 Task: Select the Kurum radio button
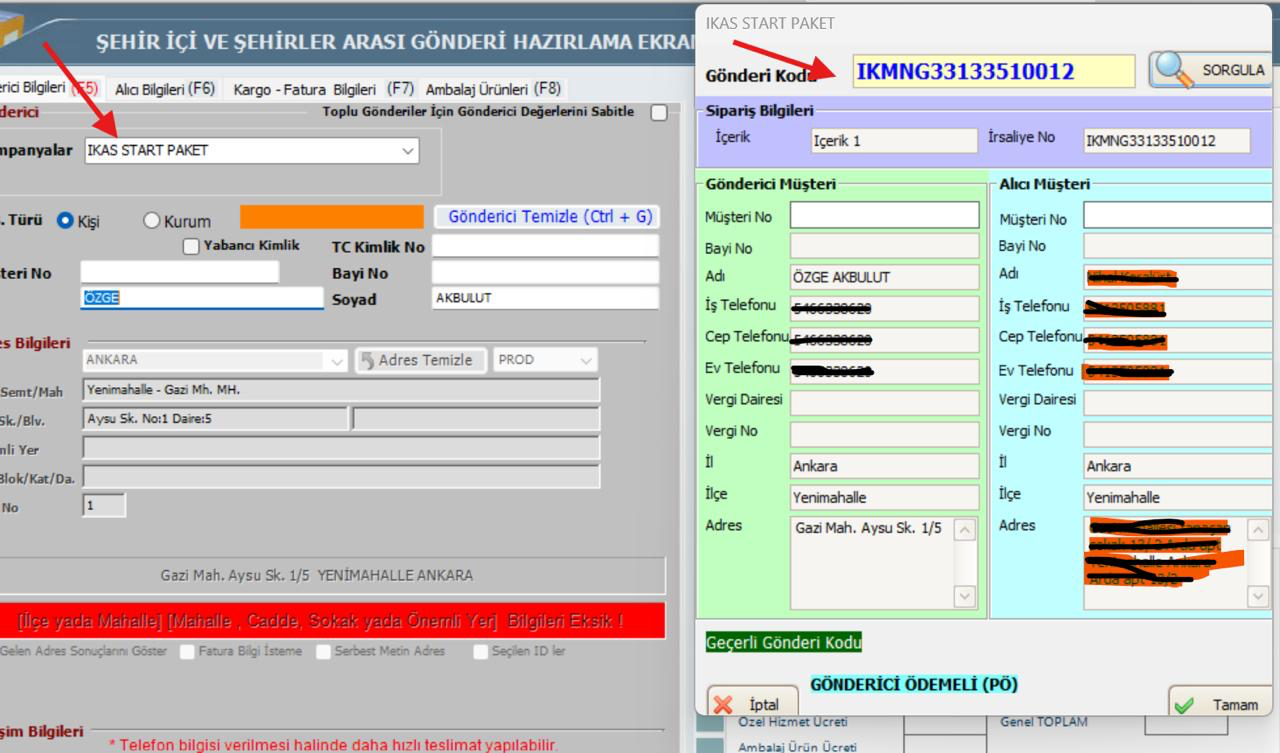click(x=153, y=221)
